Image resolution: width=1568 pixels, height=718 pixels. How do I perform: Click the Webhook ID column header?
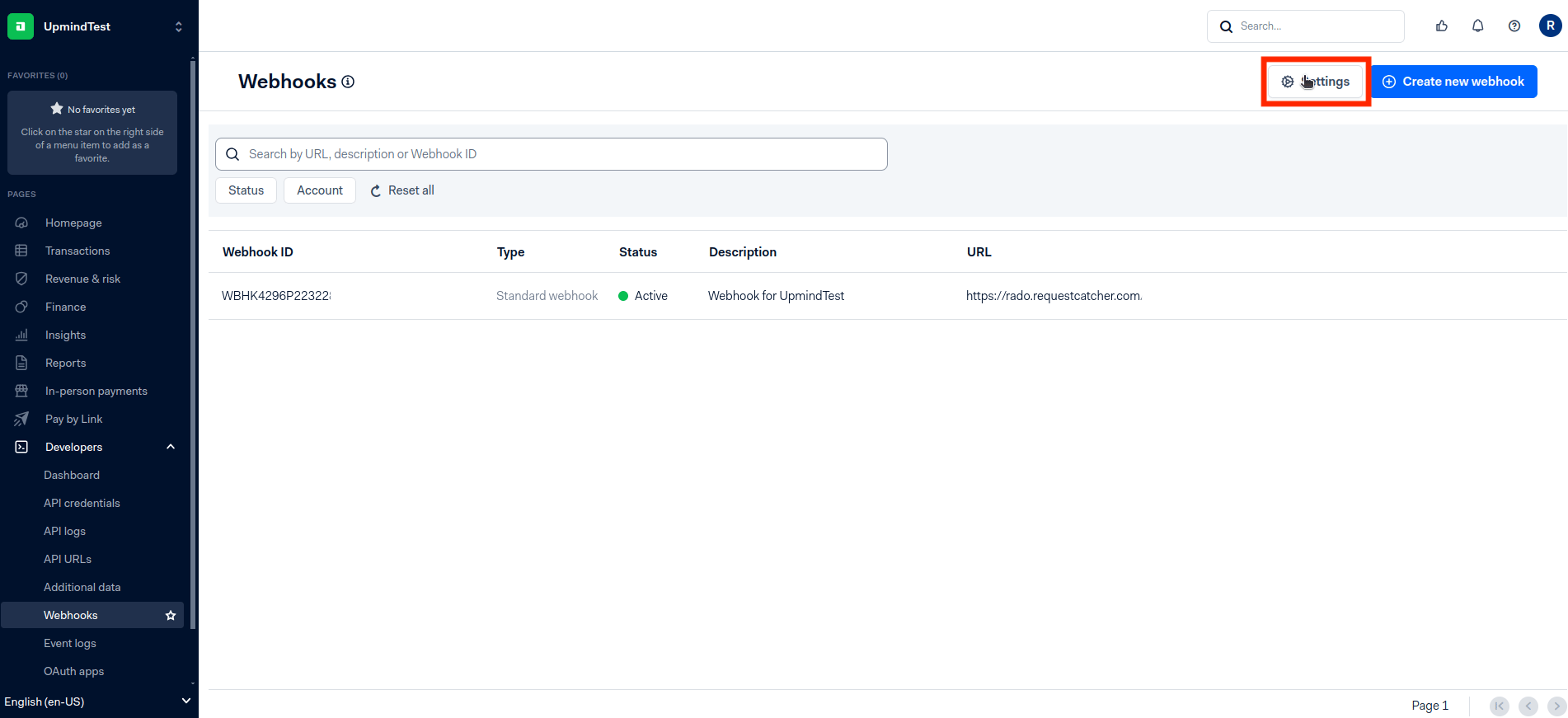[258, 252]
